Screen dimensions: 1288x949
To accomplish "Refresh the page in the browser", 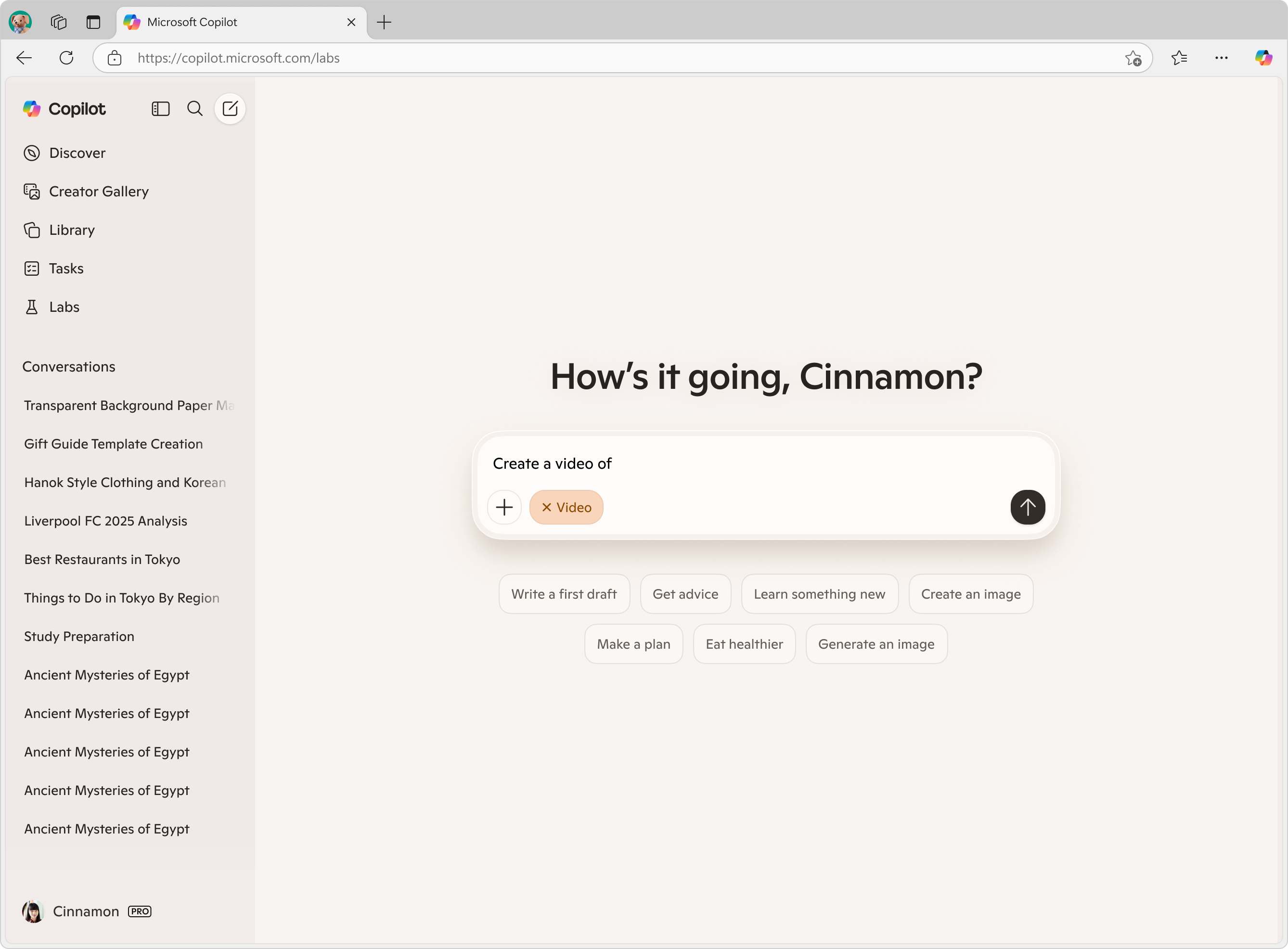I will pyautogui.click(x=66, y=57).
